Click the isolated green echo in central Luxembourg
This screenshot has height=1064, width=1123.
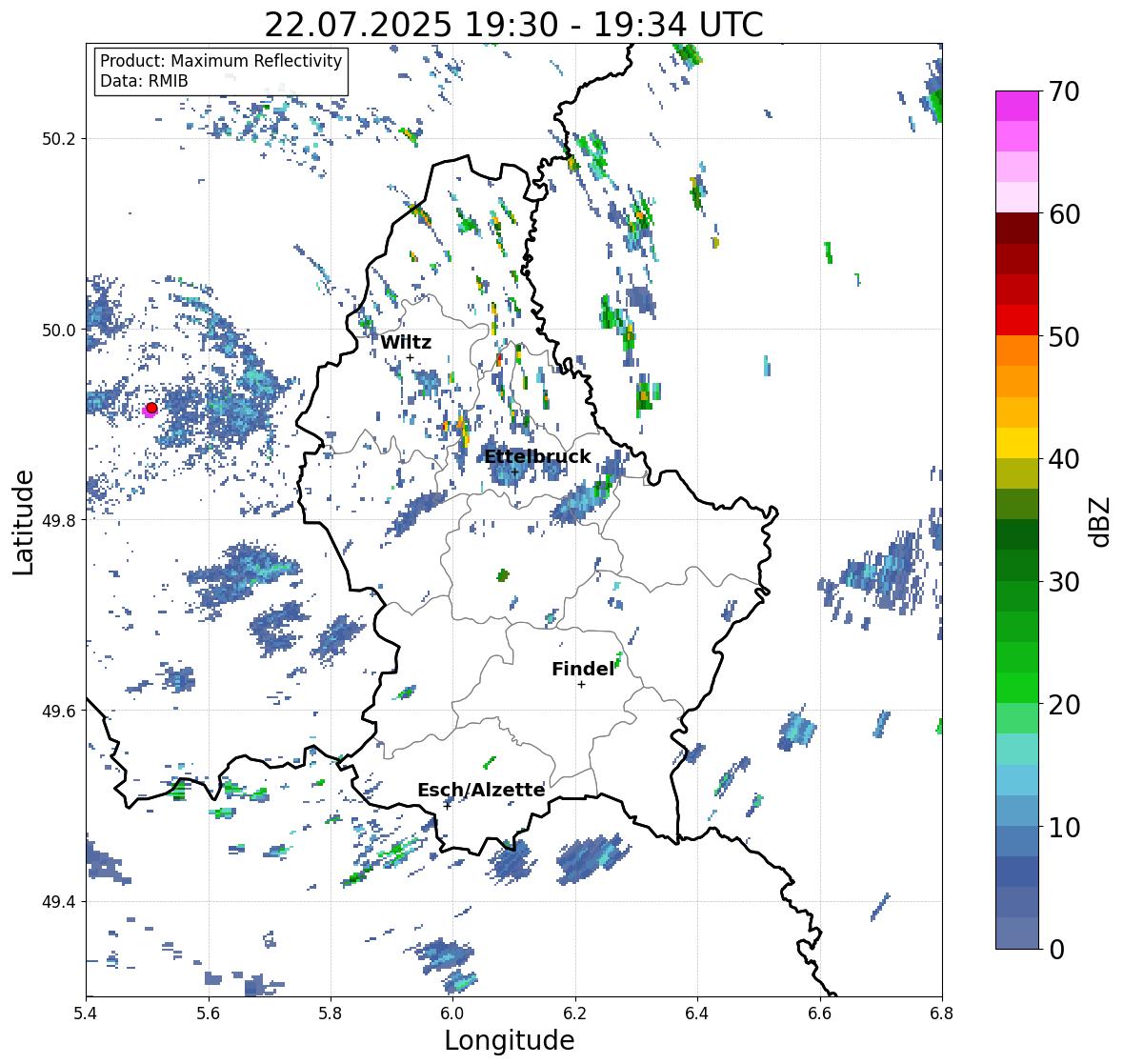[x=503, y=575]
